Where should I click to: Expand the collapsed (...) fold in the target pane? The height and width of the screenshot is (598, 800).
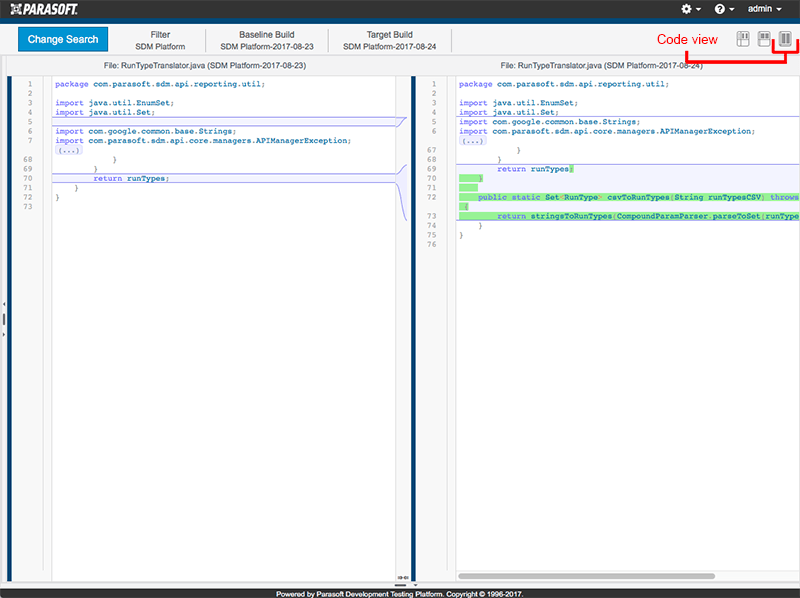coord(472,141)
